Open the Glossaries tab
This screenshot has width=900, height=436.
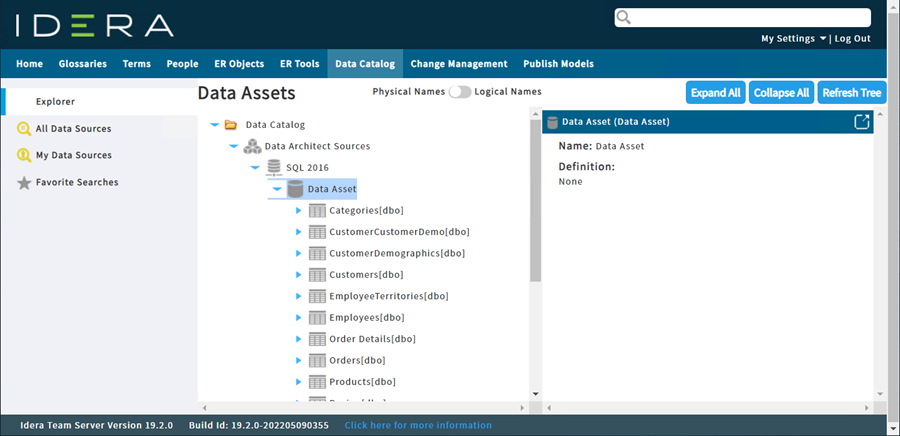[x=83, y=64]
